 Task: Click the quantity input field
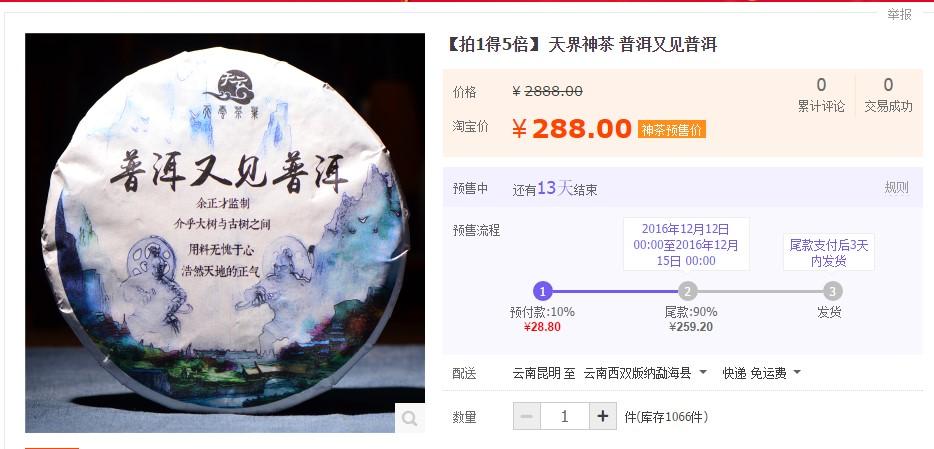point(565,416)
